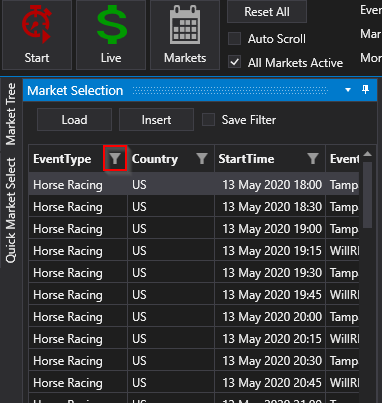Click the Load button
The image size is (382, 403).
[74, 120]
